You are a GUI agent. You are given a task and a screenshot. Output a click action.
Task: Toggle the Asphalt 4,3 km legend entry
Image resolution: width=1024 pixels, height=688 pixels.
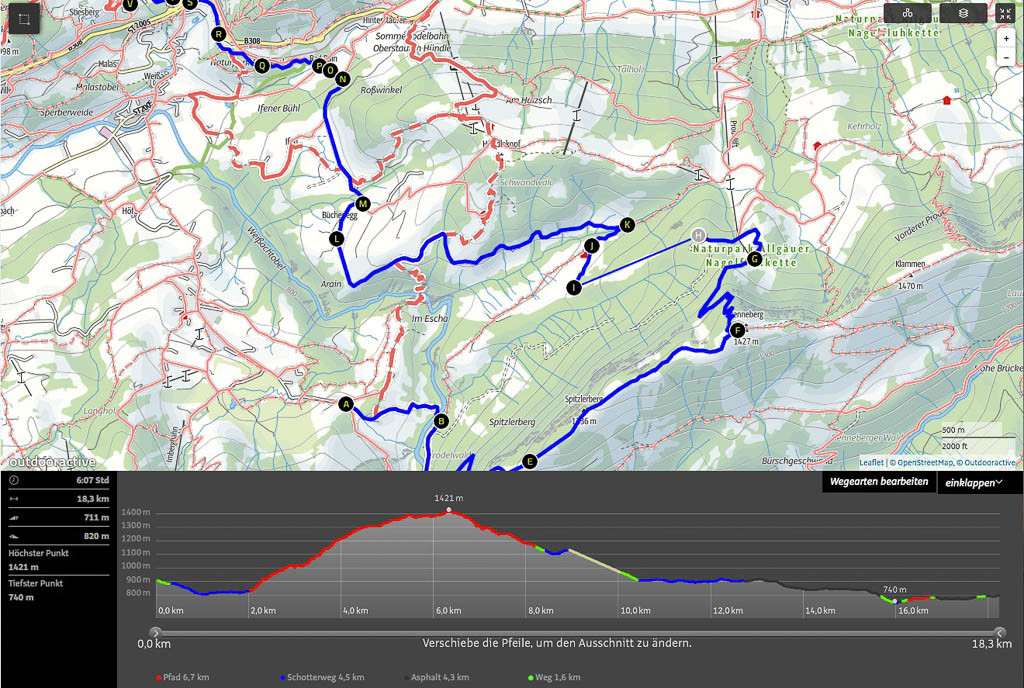click(446, 677)
